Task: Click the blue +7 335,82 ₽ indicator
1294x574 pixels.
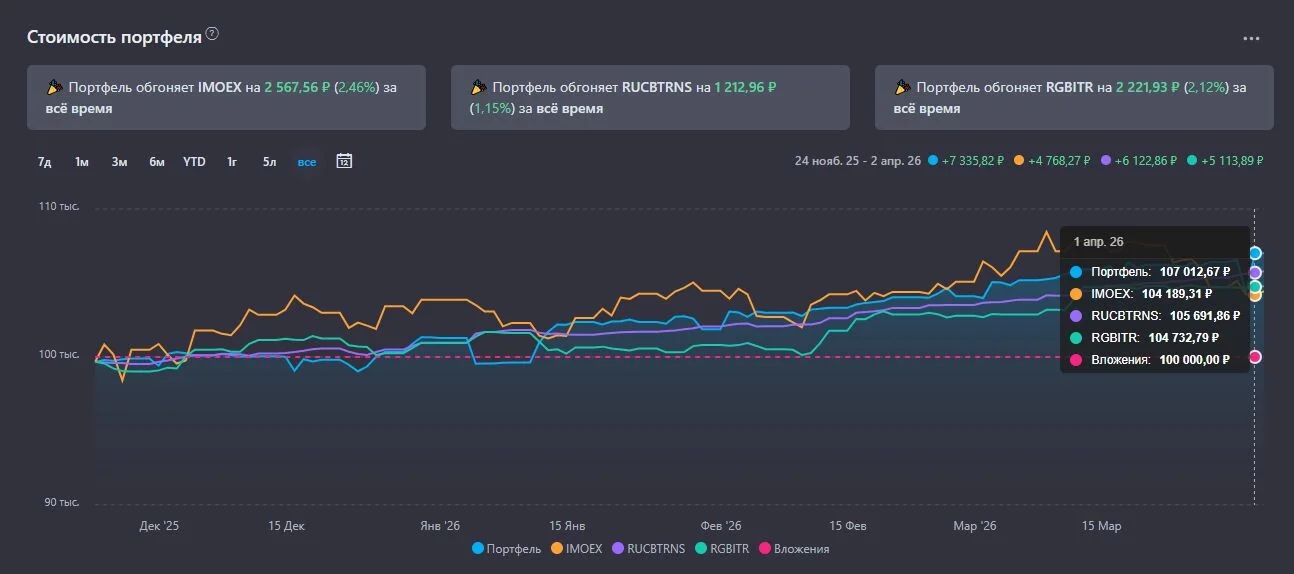Action: pyautogui.click(x=967, y=160)
